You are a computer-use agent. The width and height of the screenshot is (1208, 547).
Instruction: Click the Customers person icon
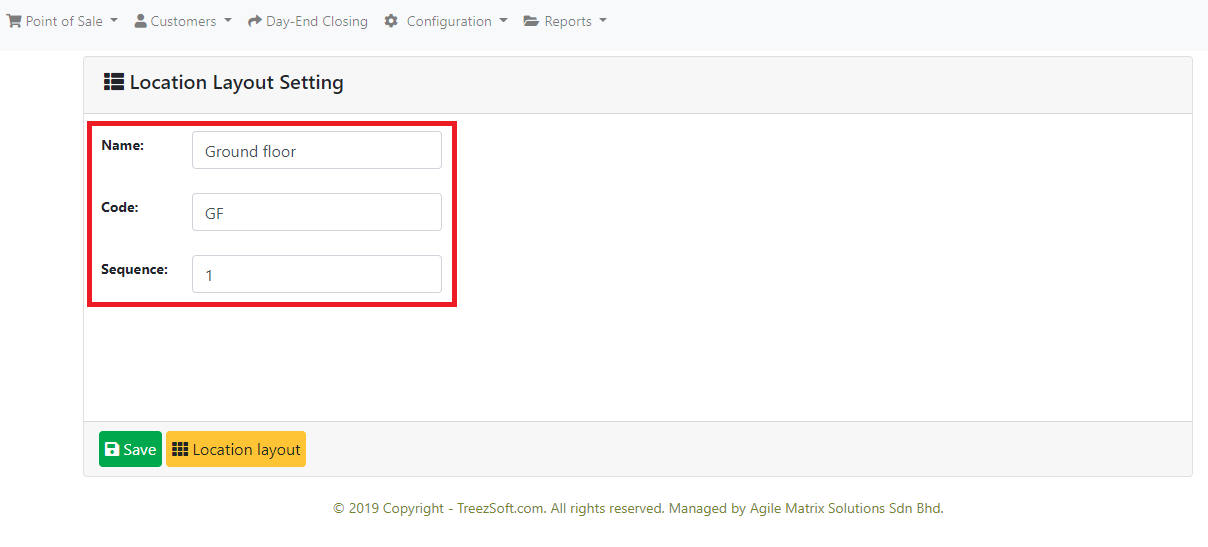[140, 21]
